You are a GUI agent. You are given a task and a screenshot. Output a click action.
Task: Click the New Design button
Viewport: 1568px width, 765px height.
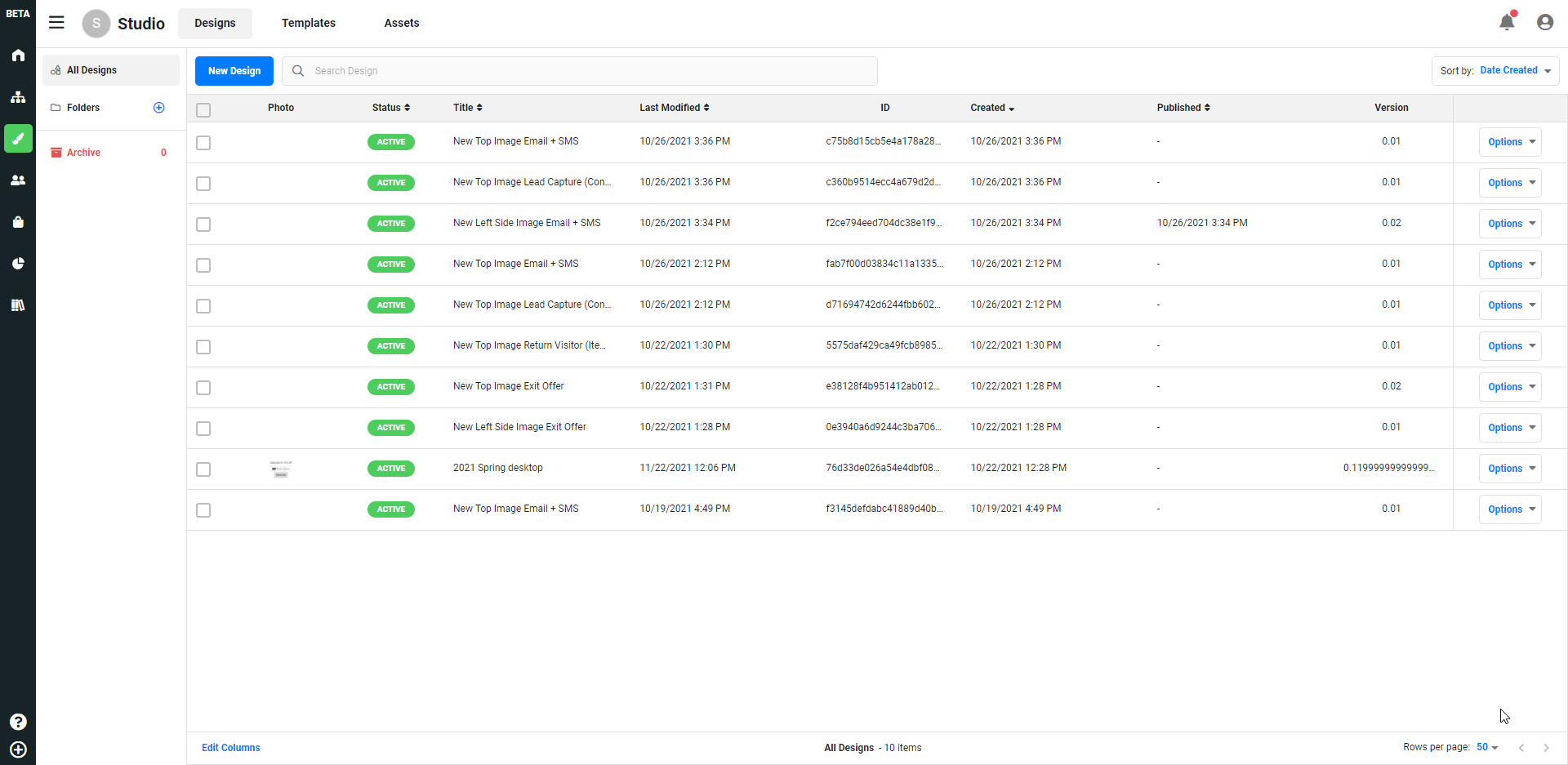coord(234,71)
